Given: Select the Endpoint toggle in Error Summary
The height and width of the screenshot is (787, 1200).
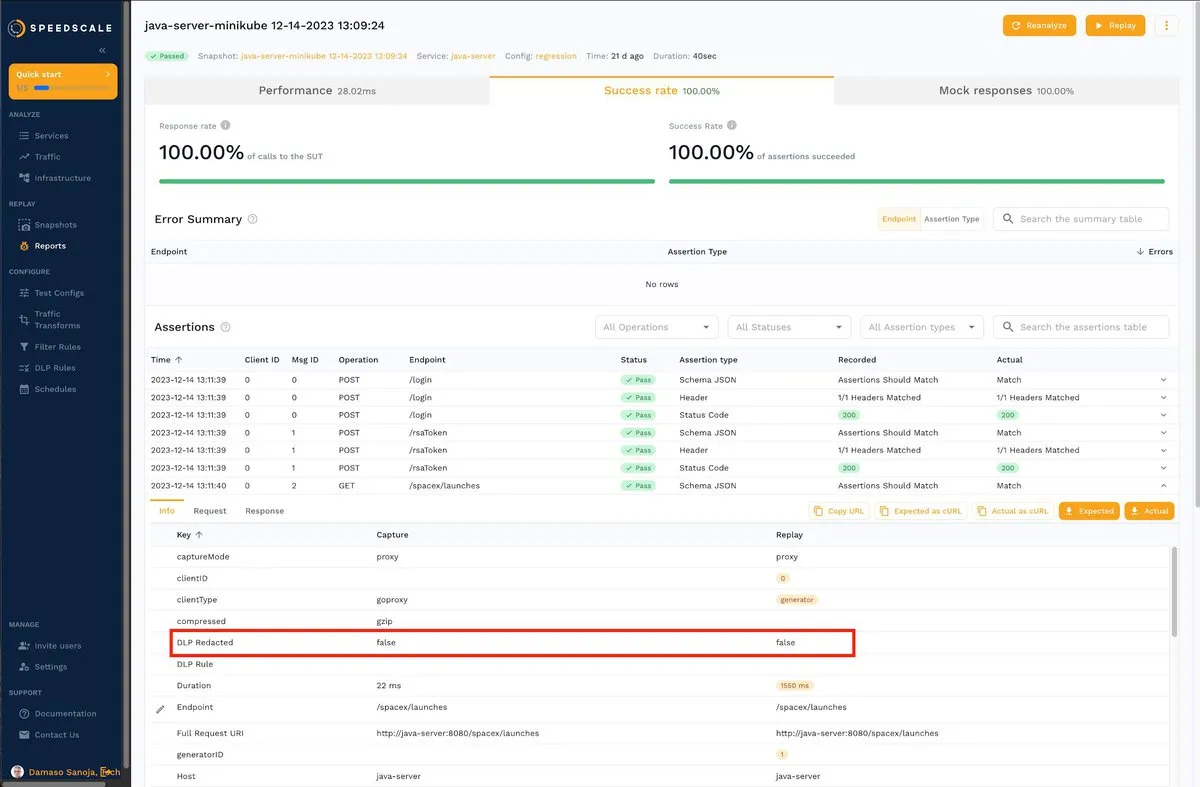Looking at the screenshot, I should point(898,219).
